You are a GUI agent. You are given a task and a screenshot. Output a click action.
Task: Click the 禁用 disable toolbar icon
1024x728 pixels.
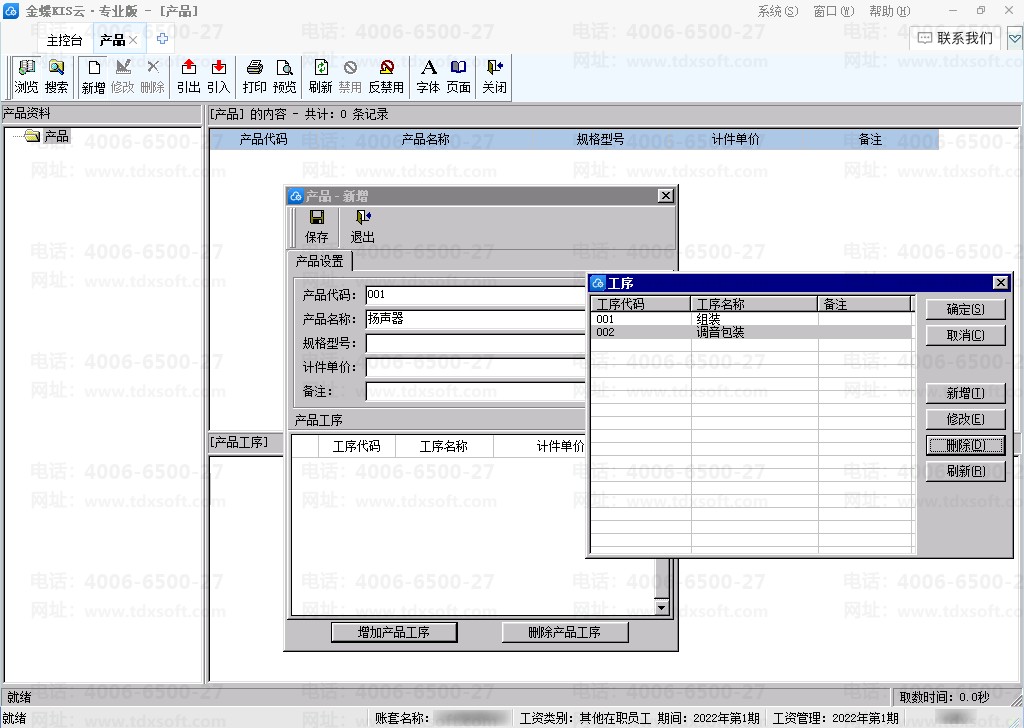[x=350, y=77]
